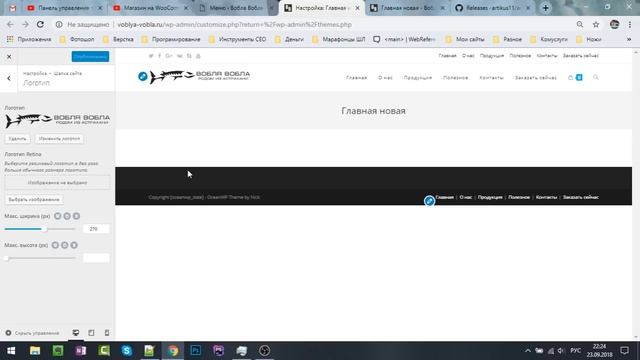
Task: Open Деньги bookmarks folder
Action: [x=290, y=40]
